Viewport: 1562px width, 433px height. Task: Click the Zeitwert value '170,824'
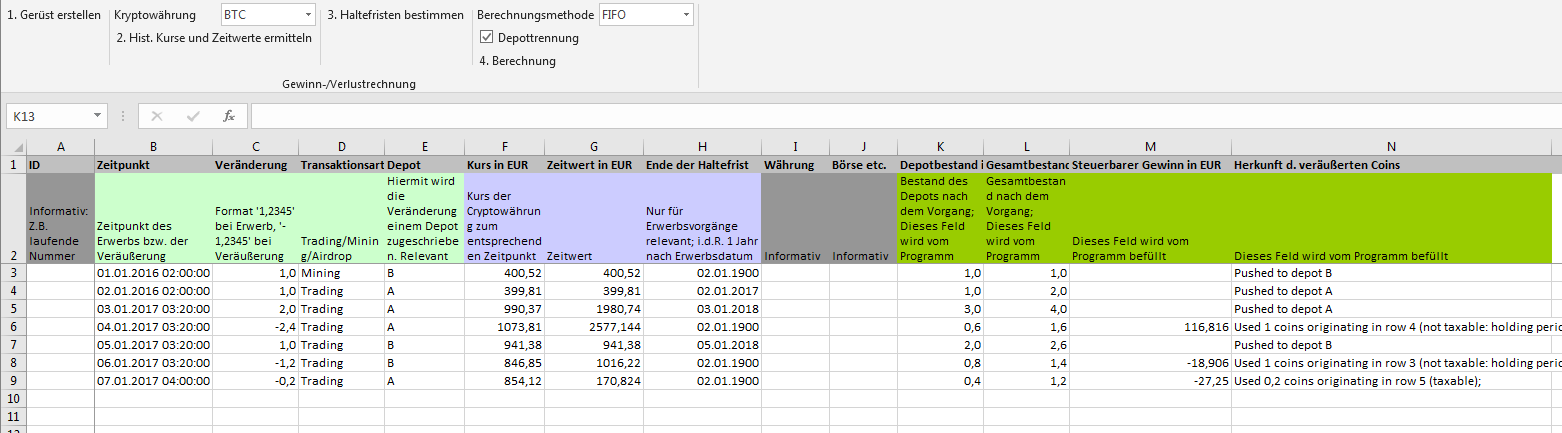[x=594, y=380]
